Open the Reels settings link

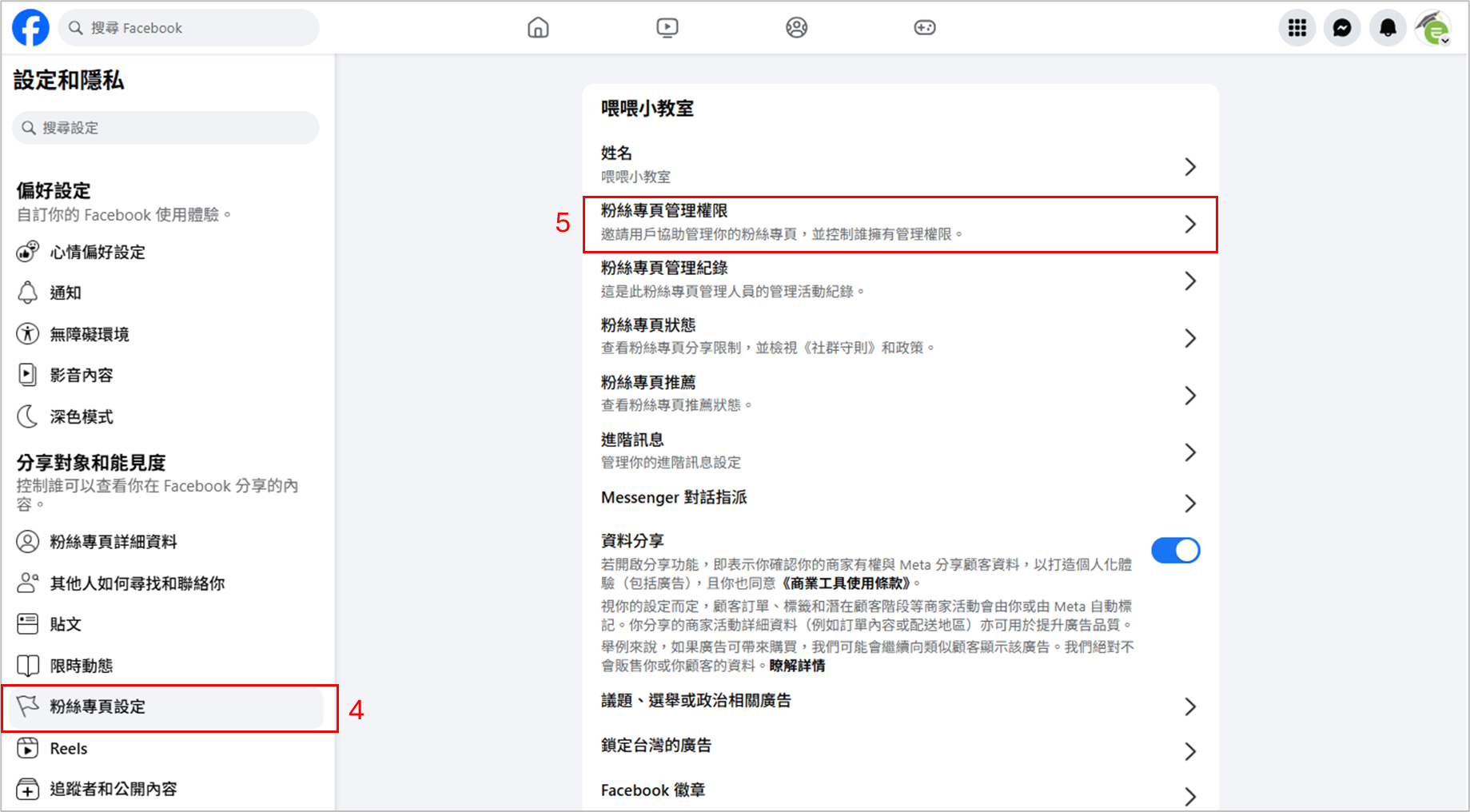[166, 748]
